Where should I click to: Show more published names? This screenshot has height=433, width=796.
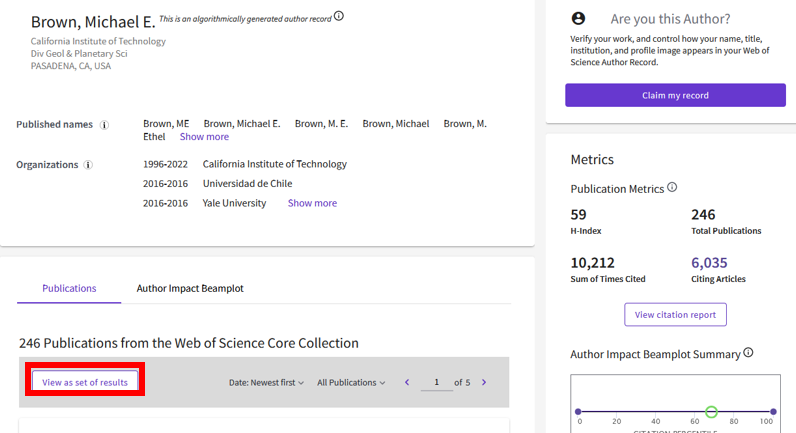tap(204, 137)
